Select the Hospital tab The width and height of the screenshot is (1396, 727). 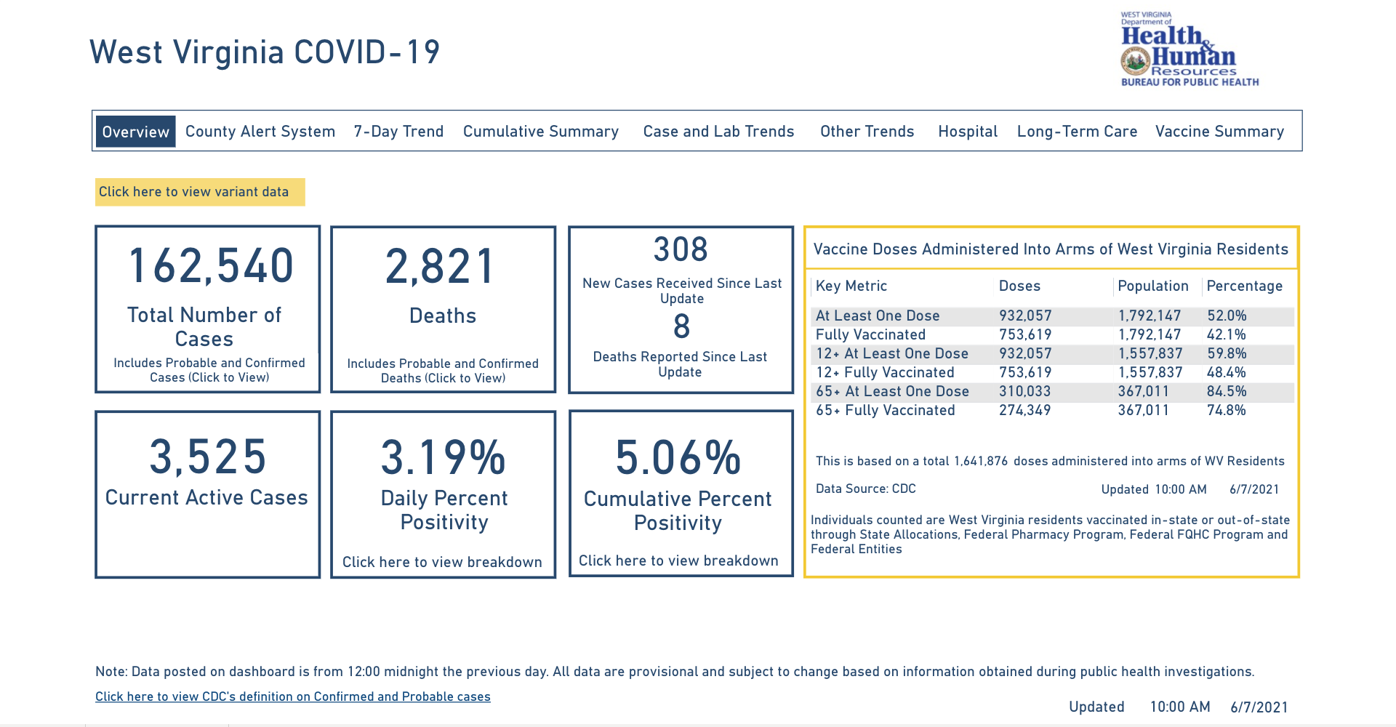pyautogui.click(x=968, y=132)
